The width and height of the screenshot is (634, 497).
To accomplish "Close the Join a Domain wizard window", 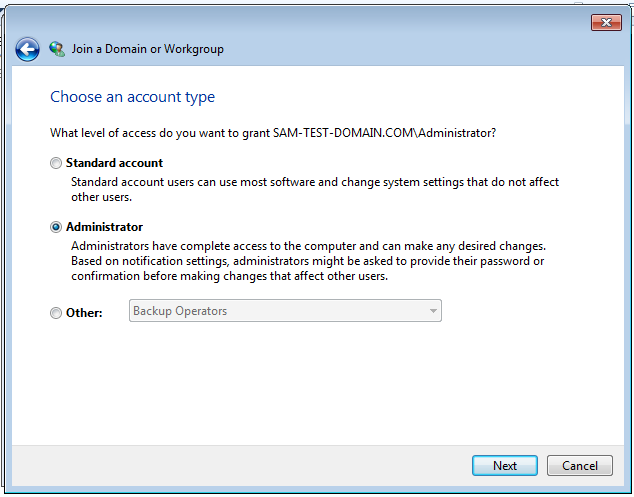I will (606, 22).
